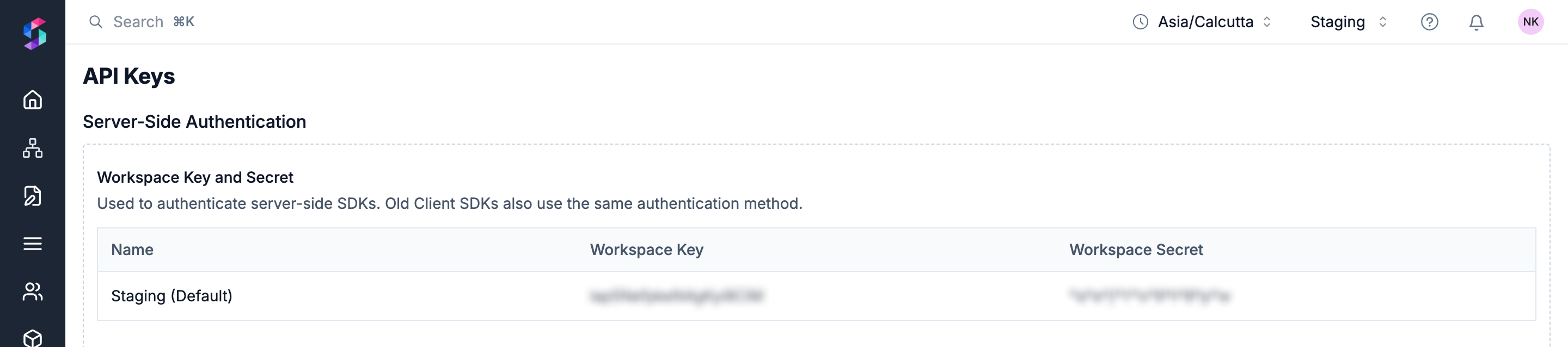Expand the Asia/Calcutta timezone dropdown
The image size is (1568, 347).
tap(1213, 22)
